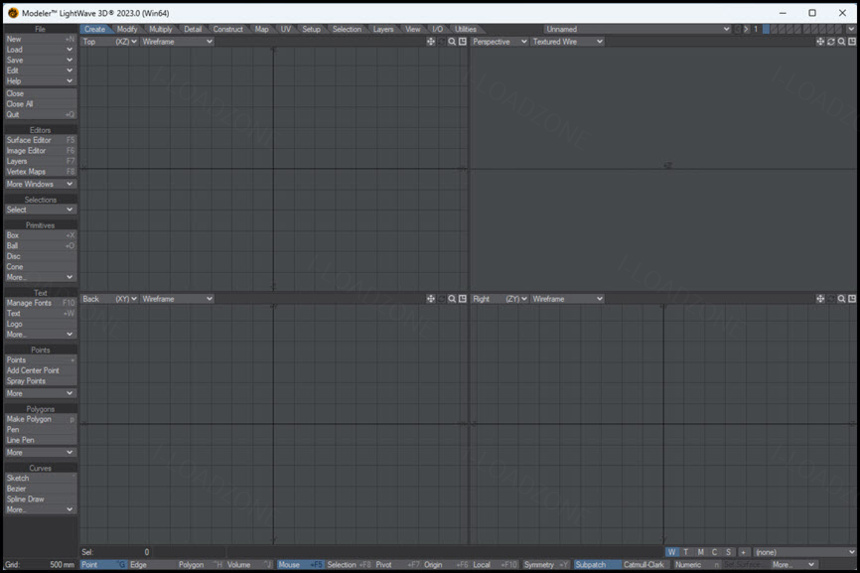Click the plus button beside the S map button
Viewport: 860px width, 573px height.
tap(743, 552)
